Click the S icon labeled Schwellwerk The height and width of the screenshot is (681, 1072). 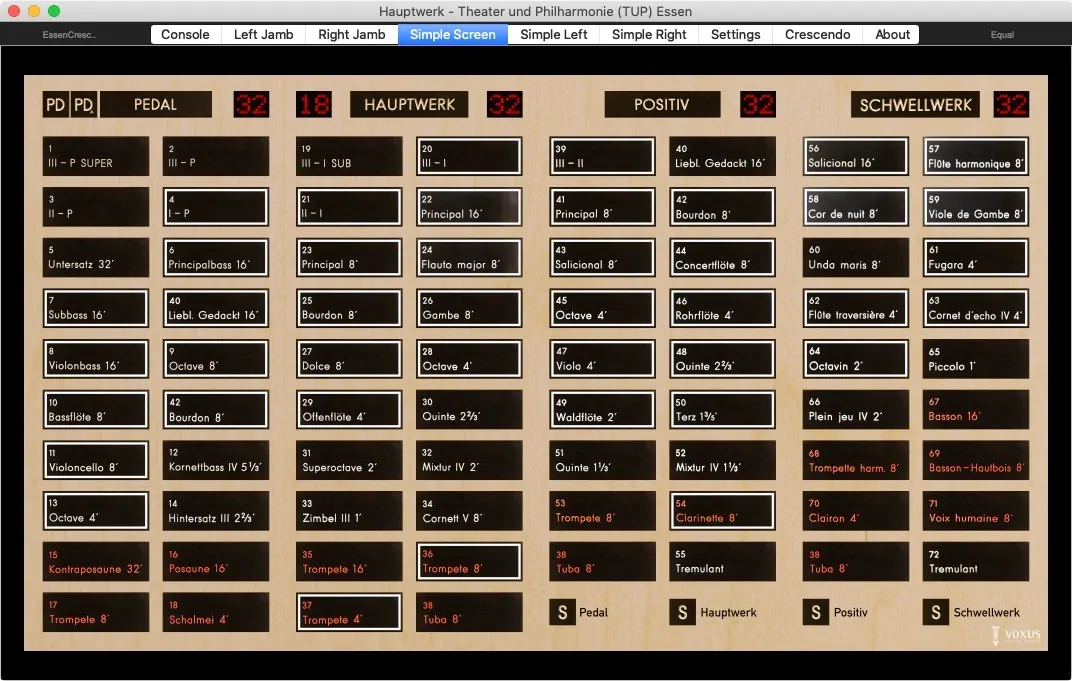(x=936, y=612)
